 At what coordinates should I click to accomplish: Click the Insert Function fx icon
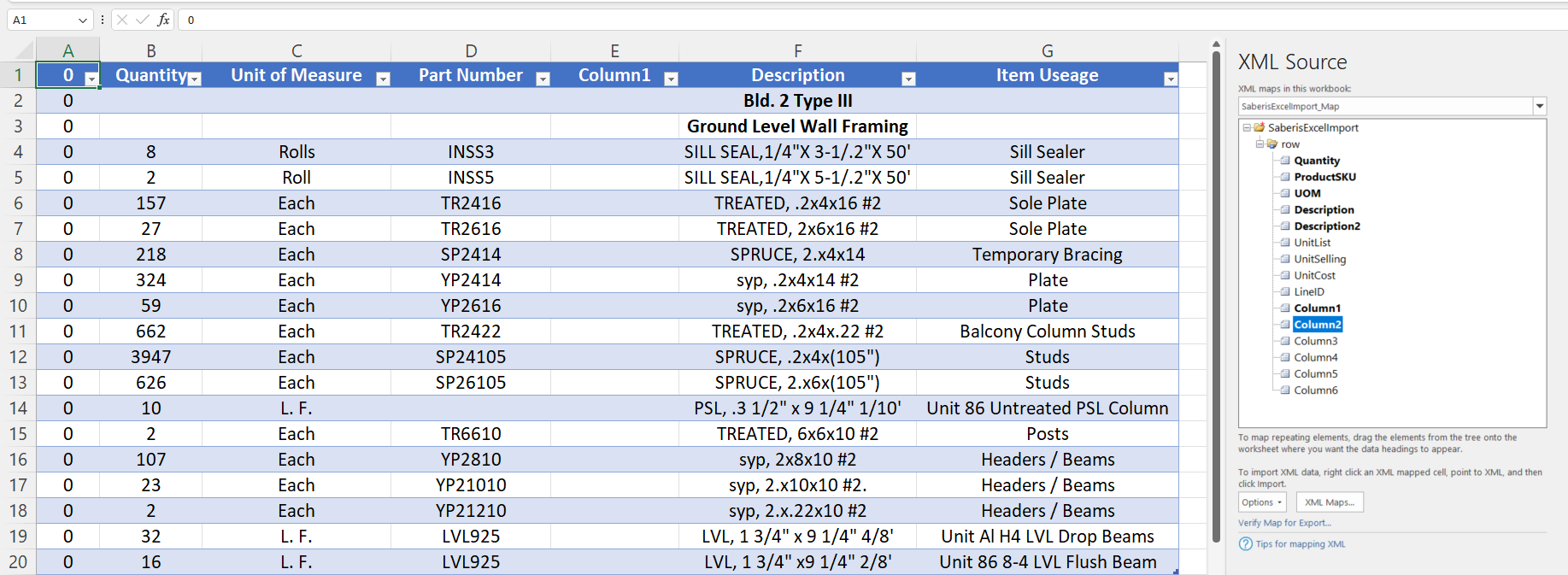pyautogui.click(x=163, y=20)
